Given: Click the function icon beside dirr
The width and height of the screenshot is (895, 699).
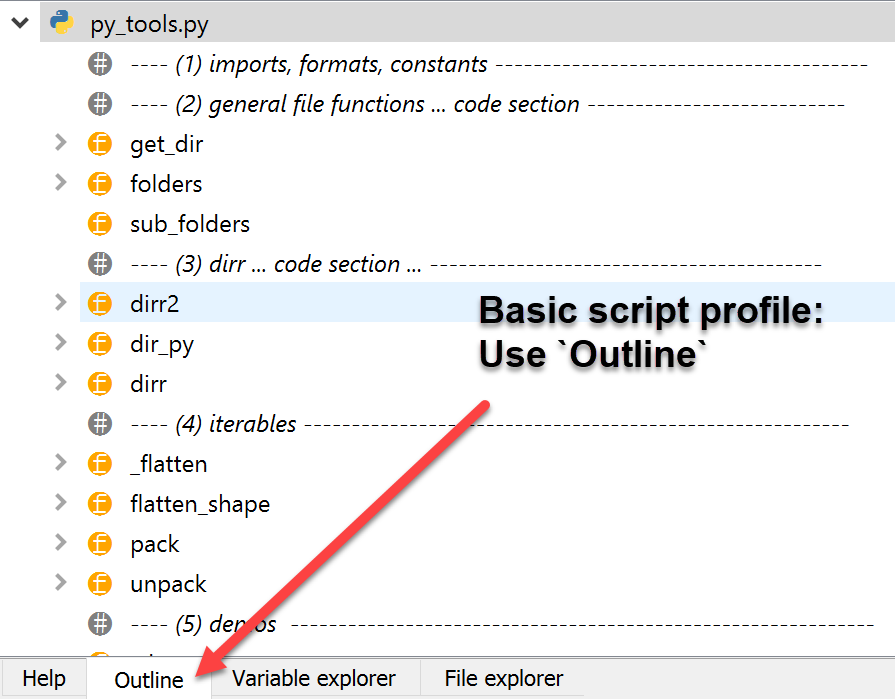Looking at the screenshot, I should tap(100, 383).
